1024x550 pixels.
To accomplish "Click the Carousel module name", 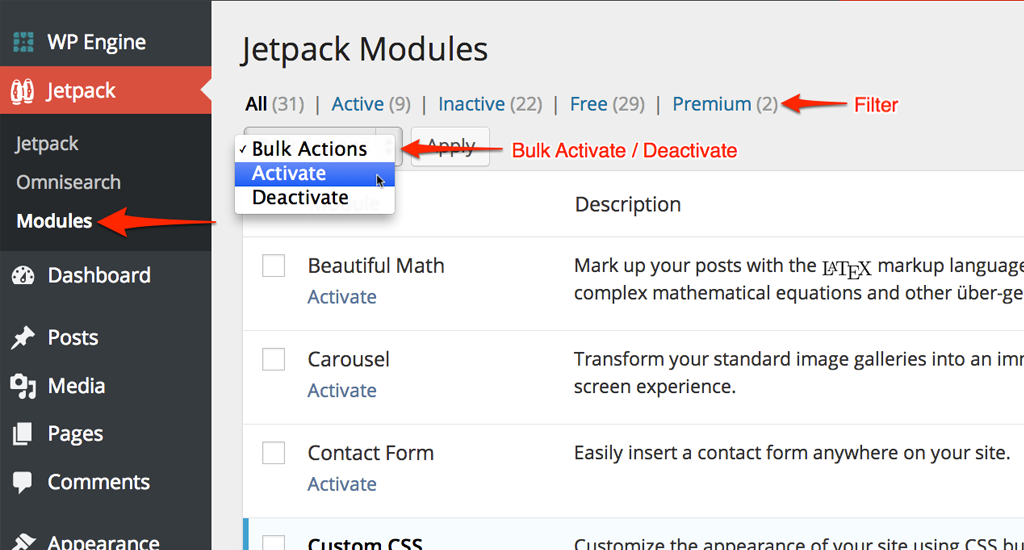I will click(x=349, y=359).
